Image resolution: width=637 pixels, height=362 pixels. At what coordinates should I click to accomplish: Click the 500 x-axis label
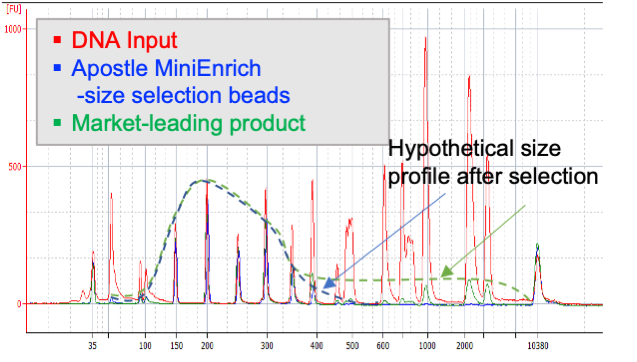click(352, 346)
